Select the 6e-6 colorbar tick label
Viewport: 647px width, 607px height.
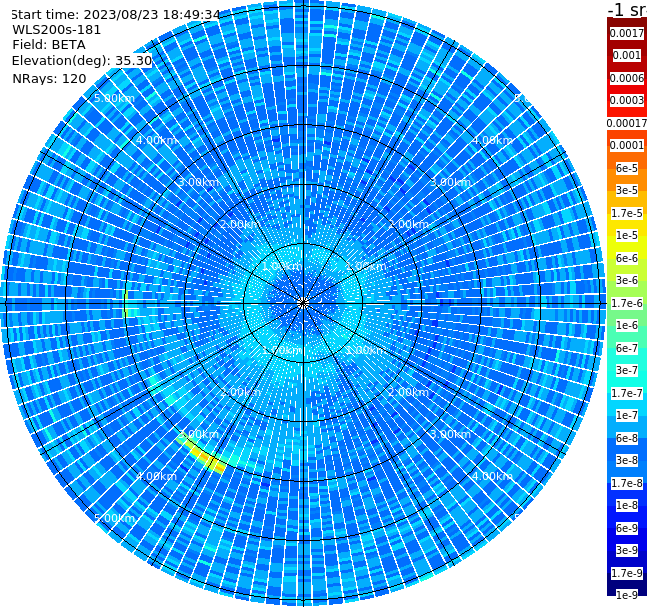tap(627, 258)
